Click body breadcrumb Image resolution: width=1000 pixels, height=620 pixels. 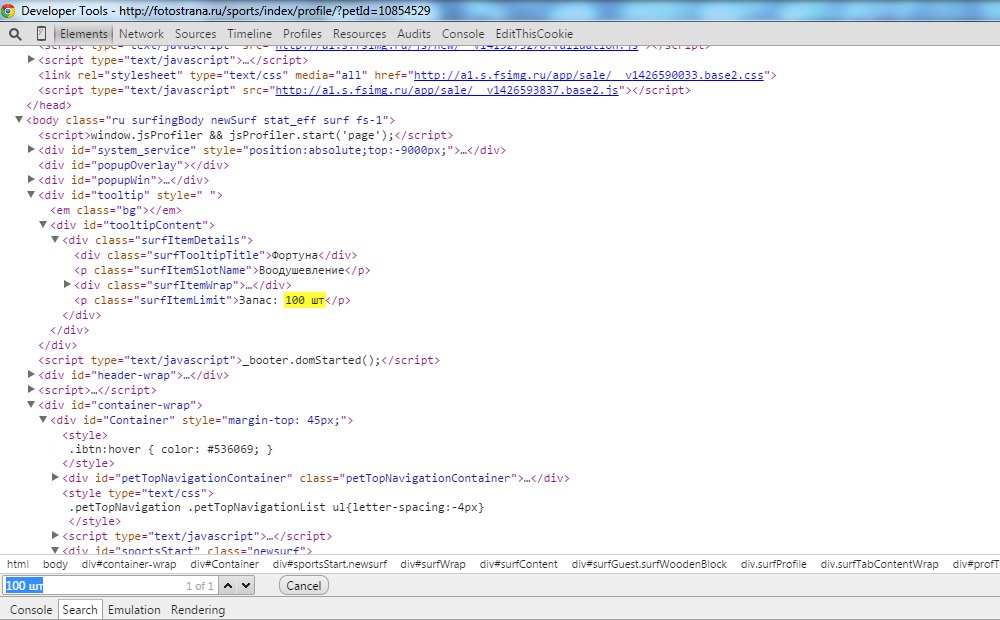click(x=55, y=565)
